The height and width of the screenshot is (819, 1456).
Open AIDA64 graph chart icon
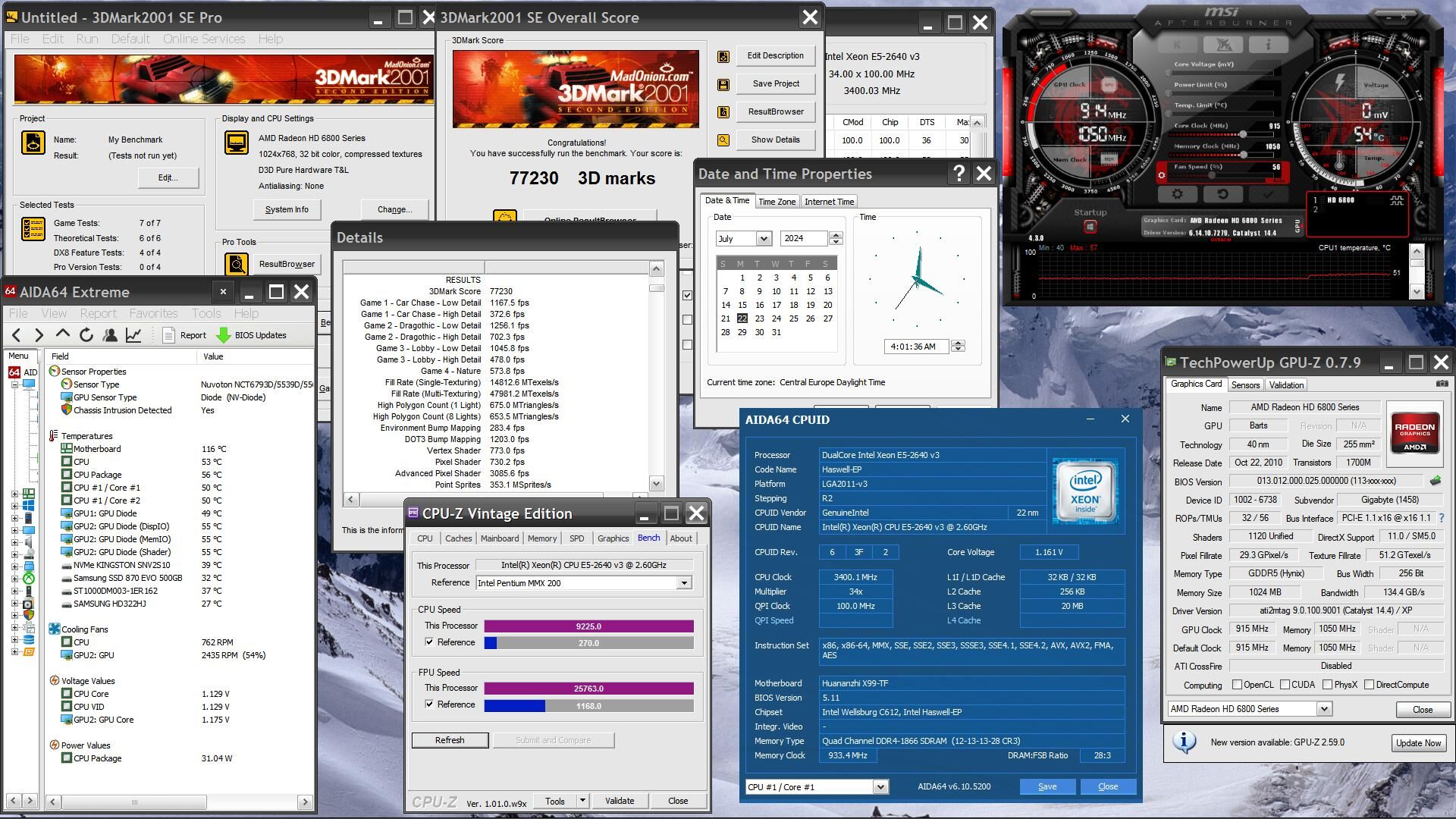point(133,334)
